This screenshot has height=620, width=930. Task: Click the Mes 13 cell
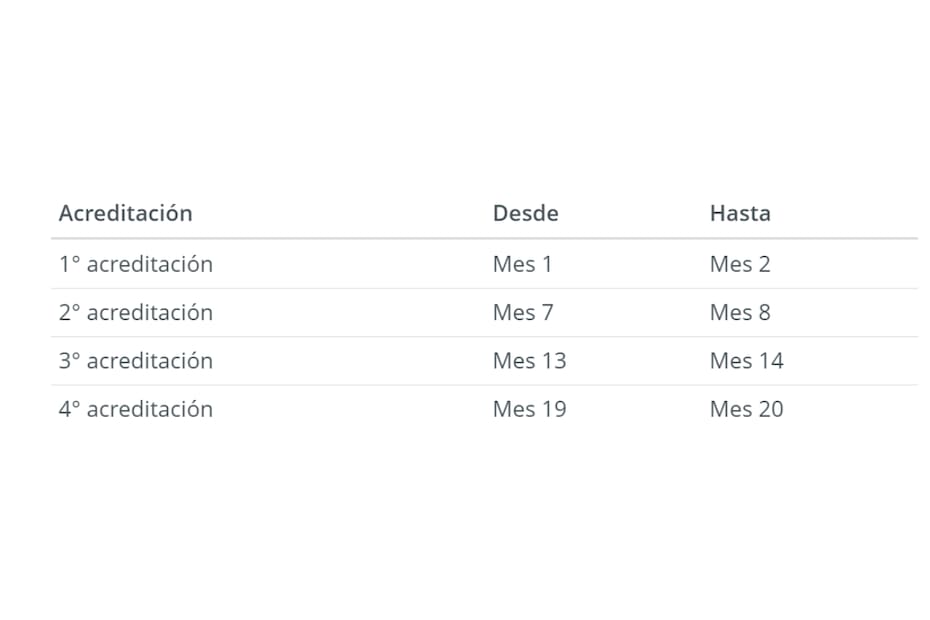530,361
